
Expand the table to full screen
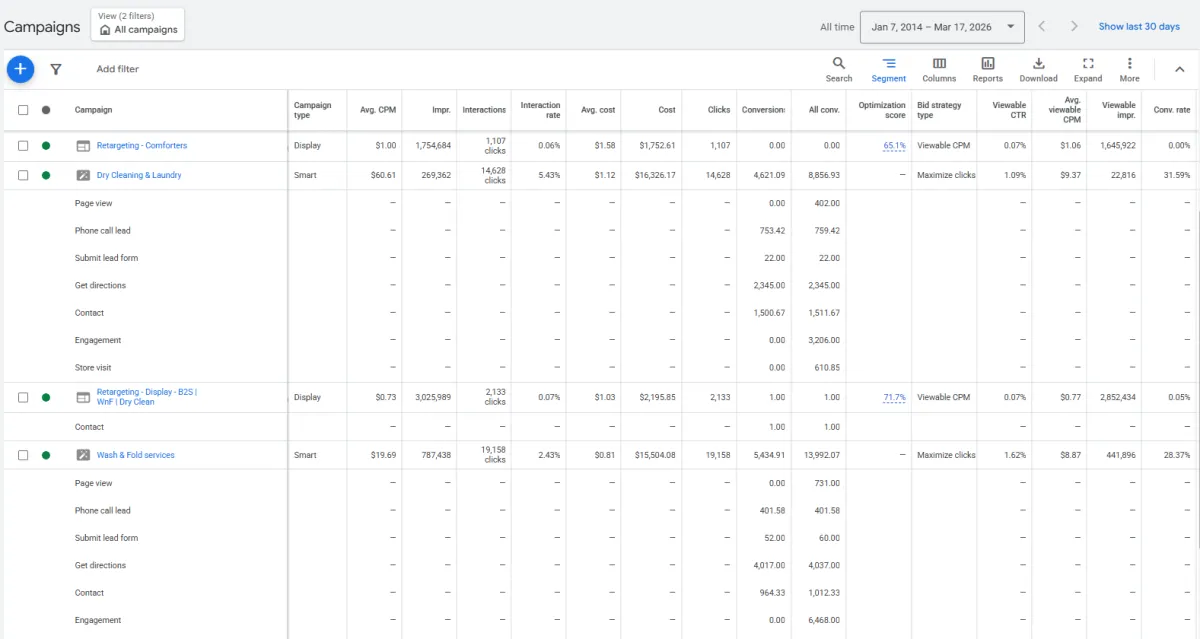[1088, 69]
